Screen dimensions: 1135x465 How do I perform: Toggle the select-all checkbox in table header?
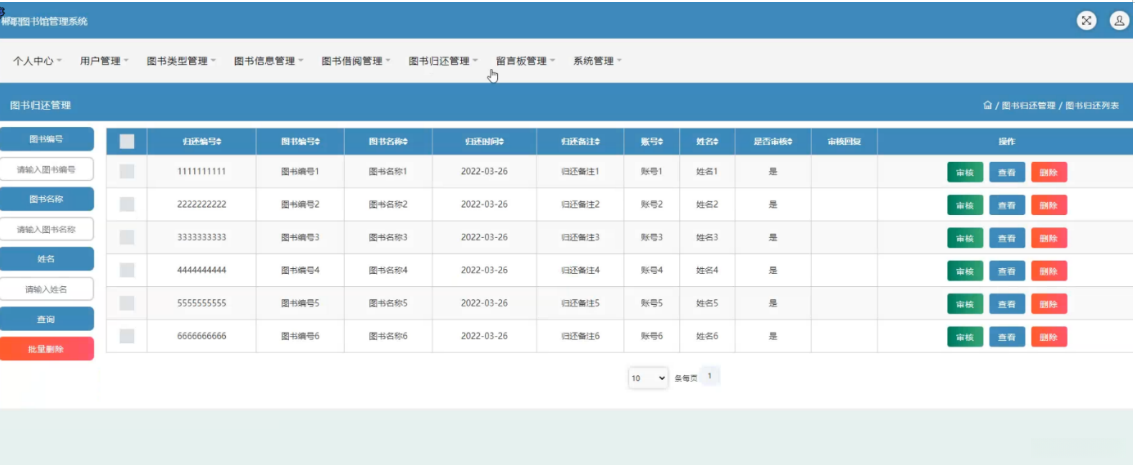[127, 141]
